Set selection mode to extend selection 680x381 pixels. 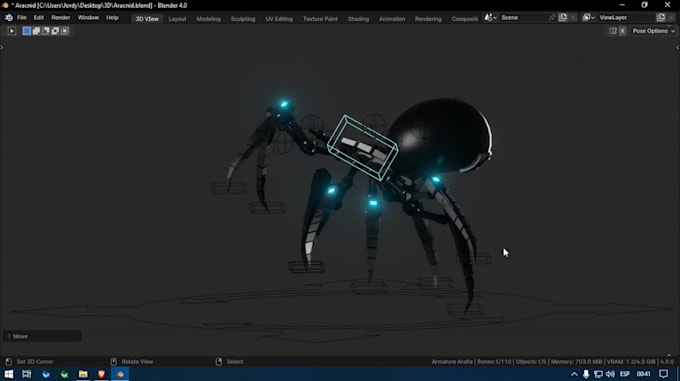click(36, 31)
